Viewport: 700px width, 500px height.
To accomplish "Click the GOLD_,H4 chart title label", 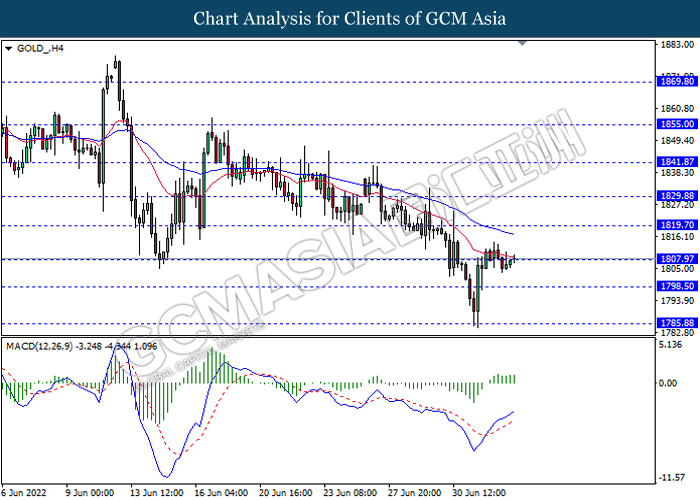I will click(40, 48).
